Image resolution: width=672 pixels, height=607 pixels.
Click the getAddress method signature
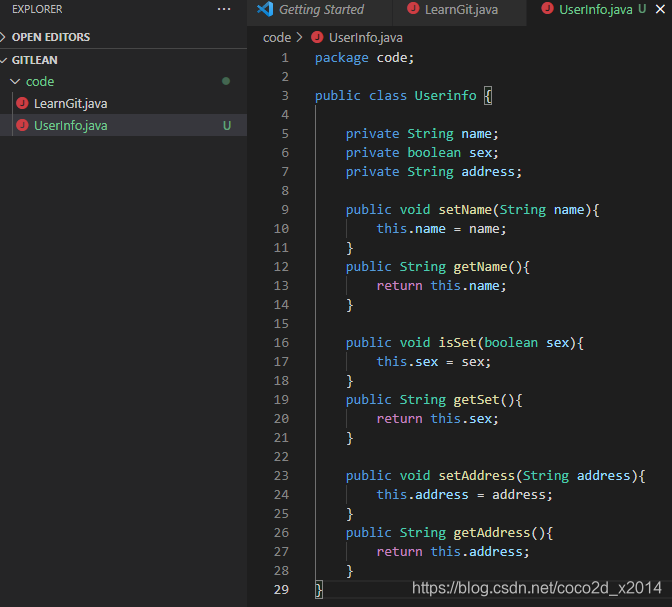coord(449,533)
